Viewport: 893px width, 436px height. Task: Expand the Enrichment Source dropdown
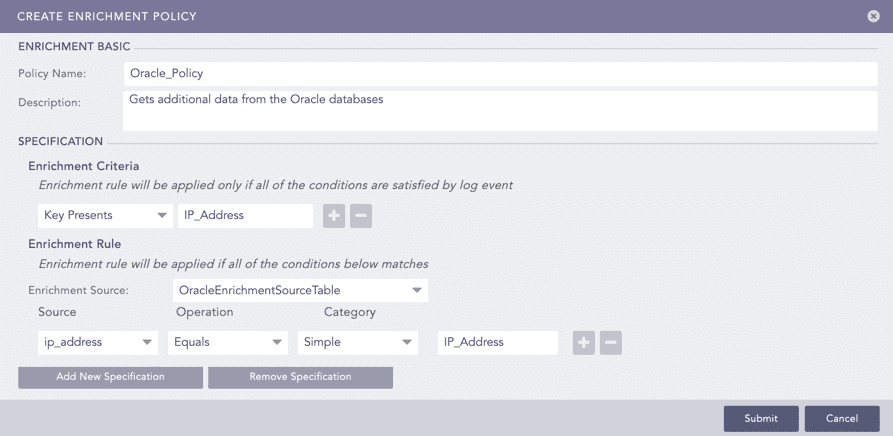click(x=298, y=290)
